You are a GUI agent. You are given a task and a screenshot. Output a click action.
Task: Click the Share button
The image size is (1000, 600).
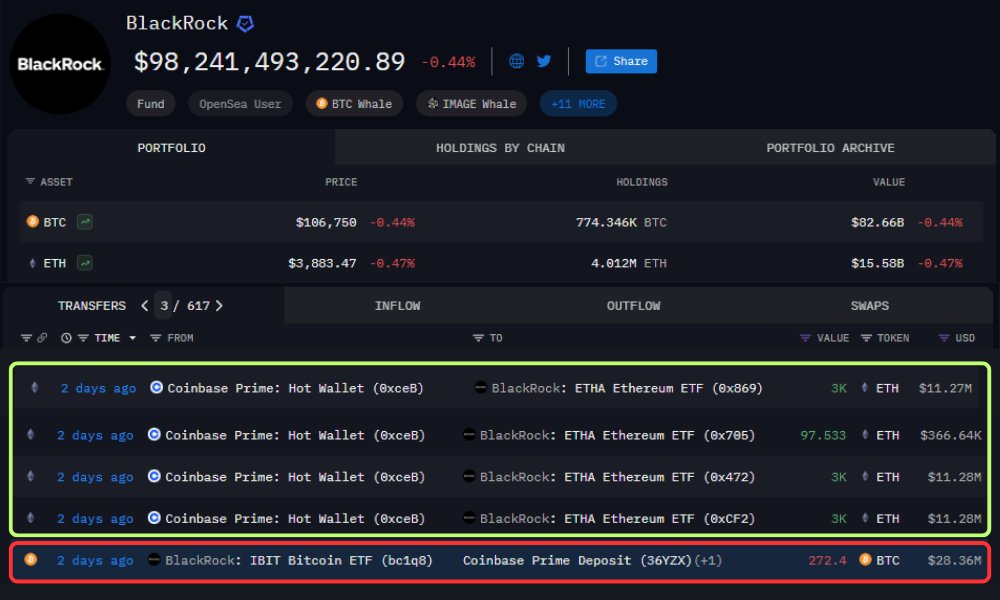pyautogui.click(x=620, y=61)
